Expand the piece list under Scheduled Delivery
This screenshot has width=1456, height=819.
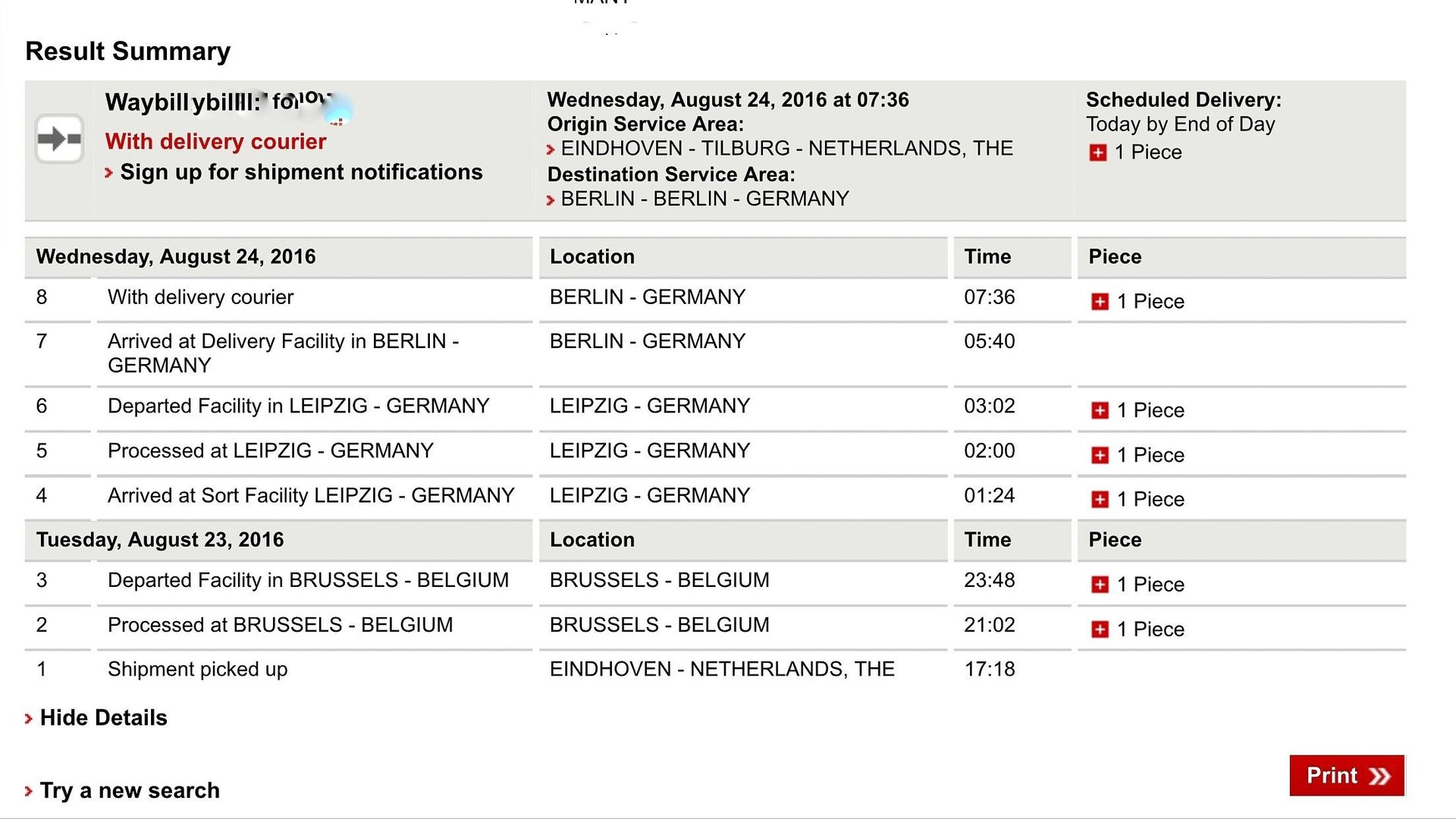click(x=1097, y=152)
